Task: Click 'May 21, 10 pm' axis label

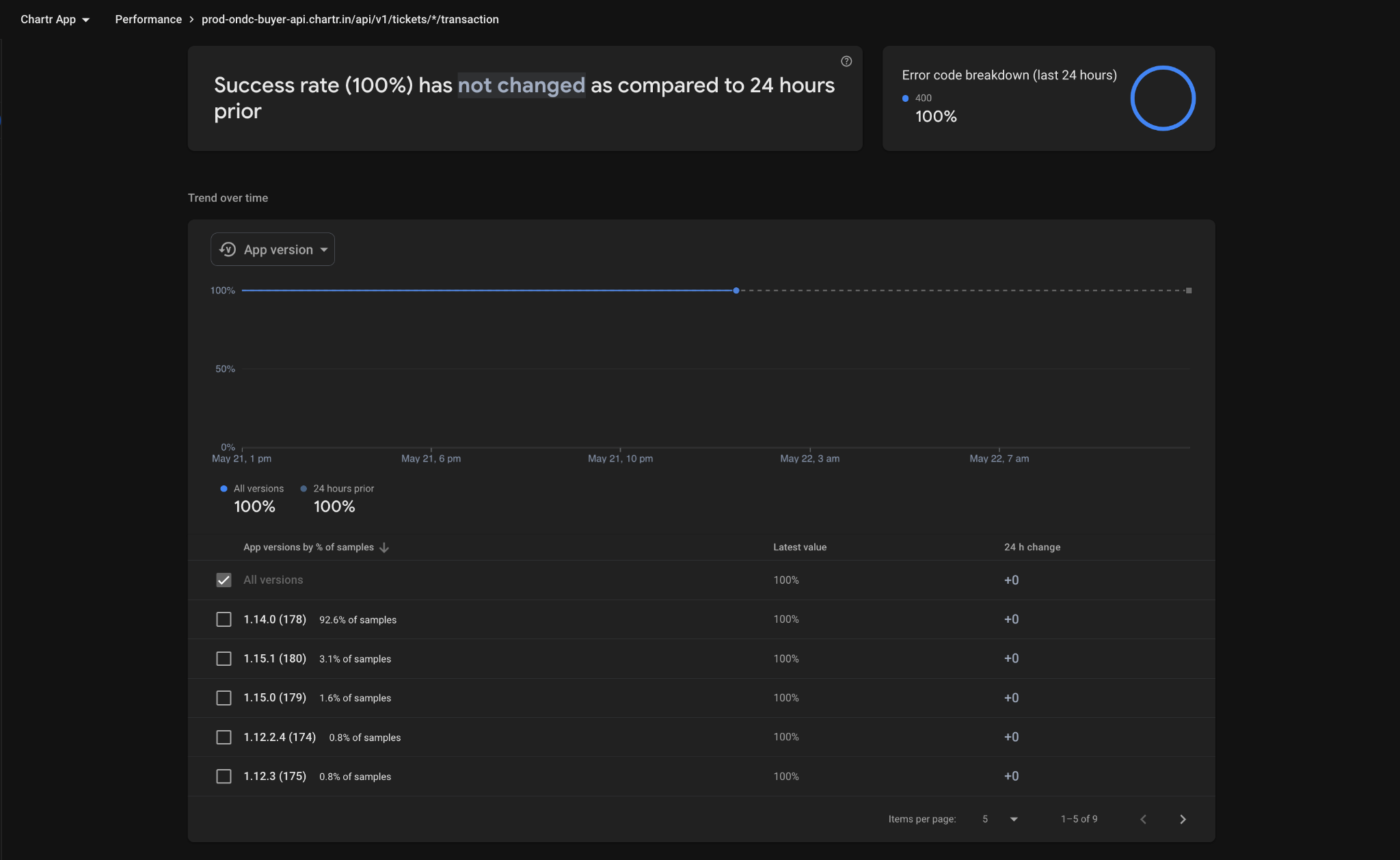Action: (x=620, y=459)
